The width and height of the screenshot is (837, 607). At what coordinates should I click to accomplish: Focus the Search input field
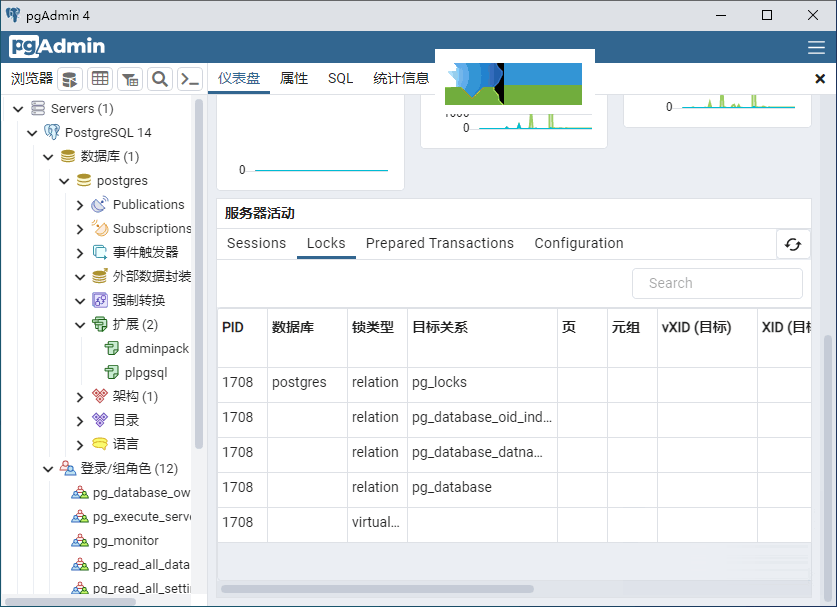(x=717, y=283)
